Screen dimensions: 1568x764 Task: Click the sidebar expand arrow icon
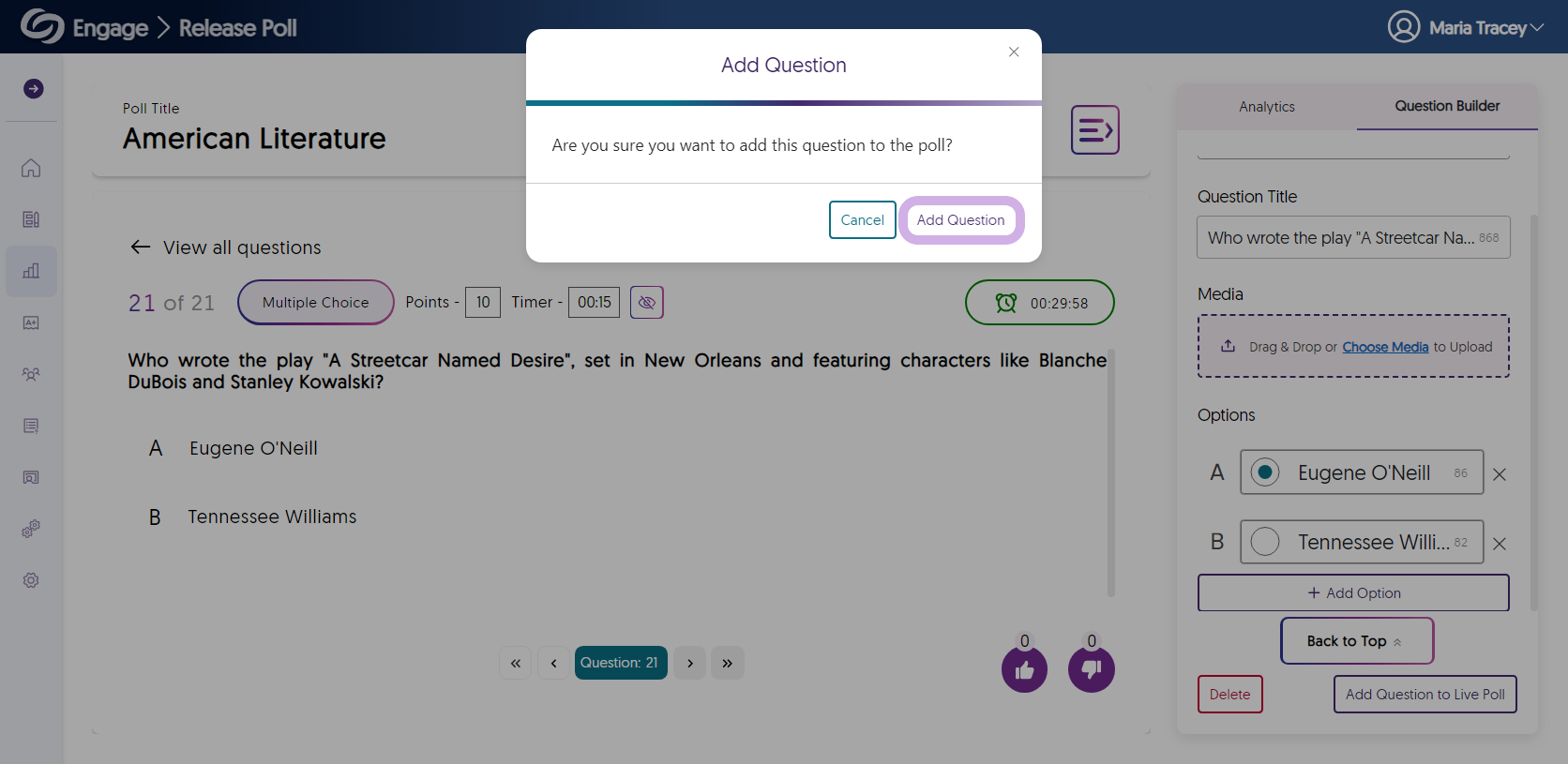34,89
